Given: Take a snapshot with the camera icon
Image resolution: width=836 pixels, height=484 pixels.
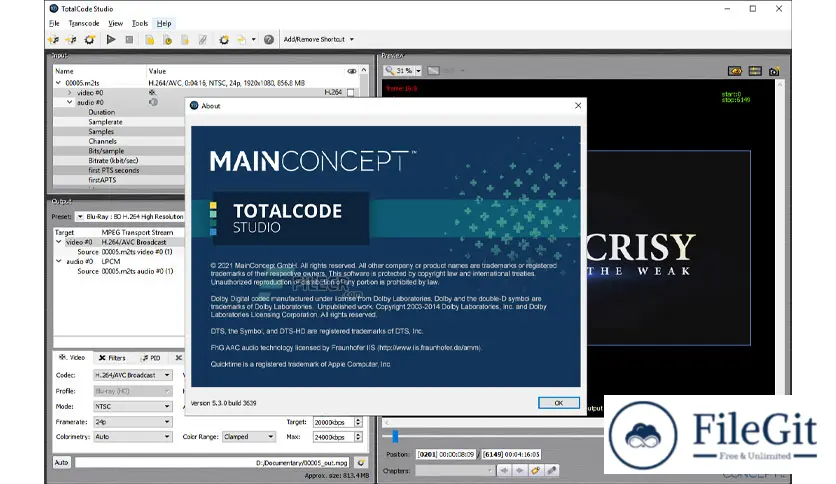Looking at the screenshot, I should click(774, 71).
